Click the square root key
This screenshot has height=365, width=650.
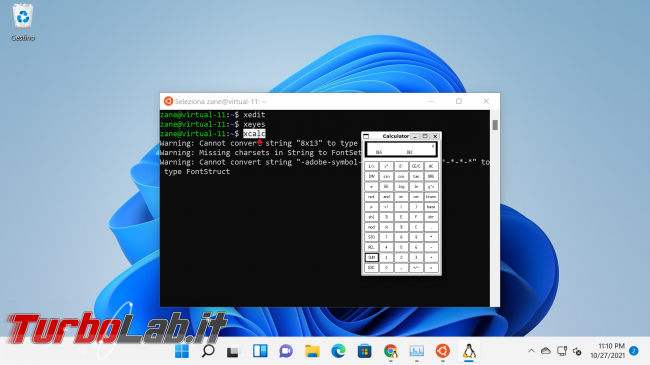tap(401, 166)
